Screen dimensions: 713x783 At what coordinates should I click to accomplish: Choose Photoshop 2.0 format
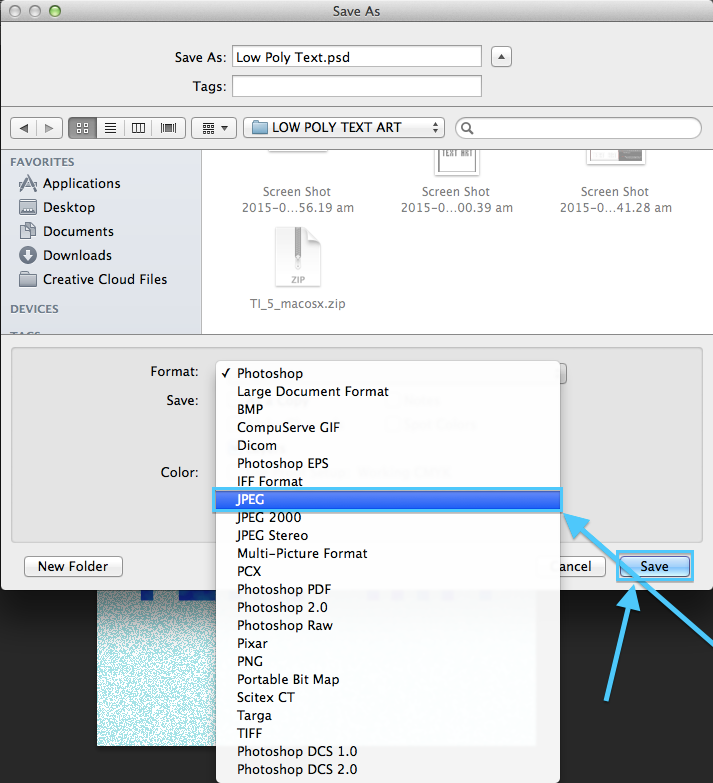[388, 607]
